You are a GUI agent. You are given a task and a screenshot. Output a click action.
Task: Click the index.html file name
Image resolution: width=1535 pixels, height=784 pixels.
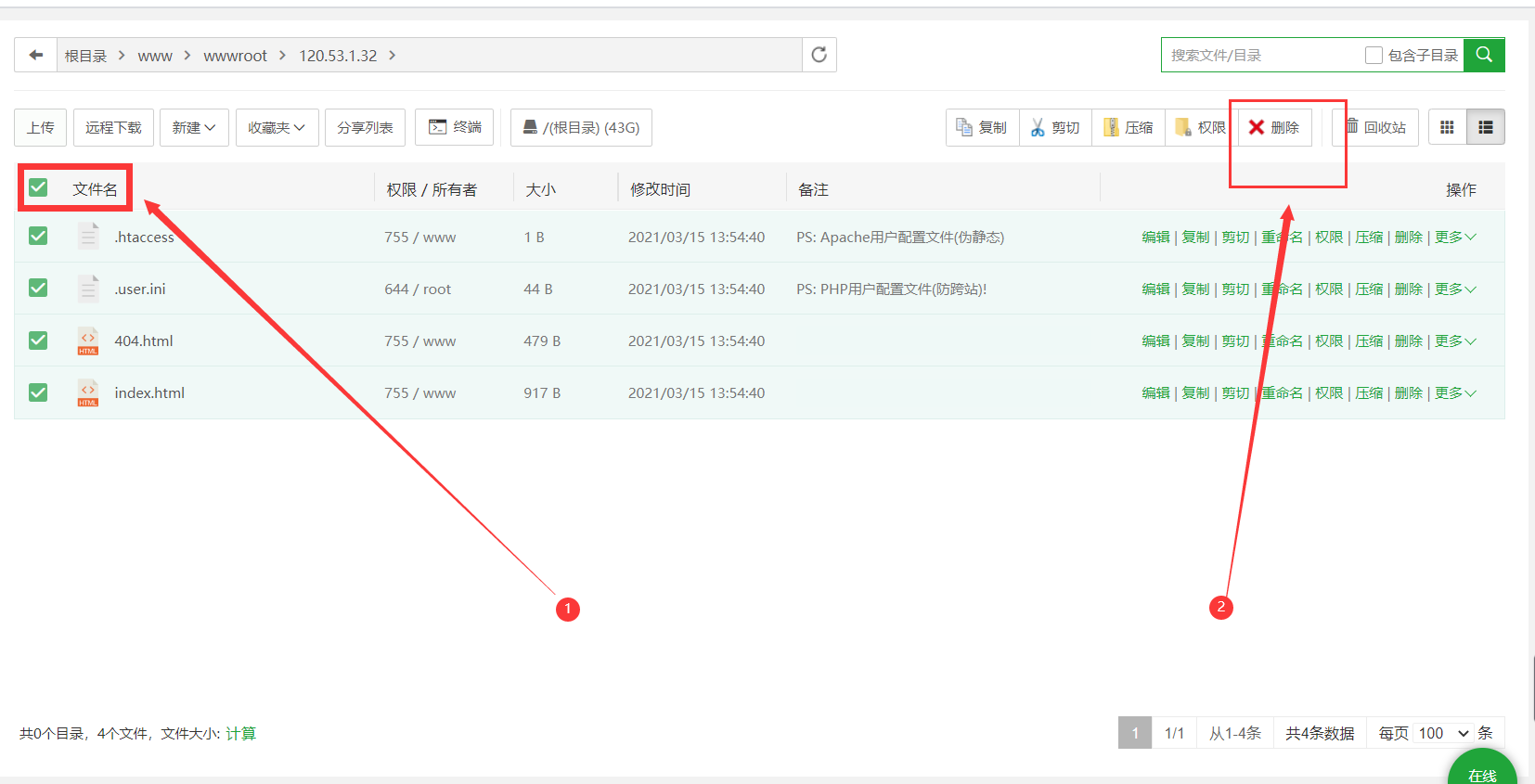tap(149, 392)
